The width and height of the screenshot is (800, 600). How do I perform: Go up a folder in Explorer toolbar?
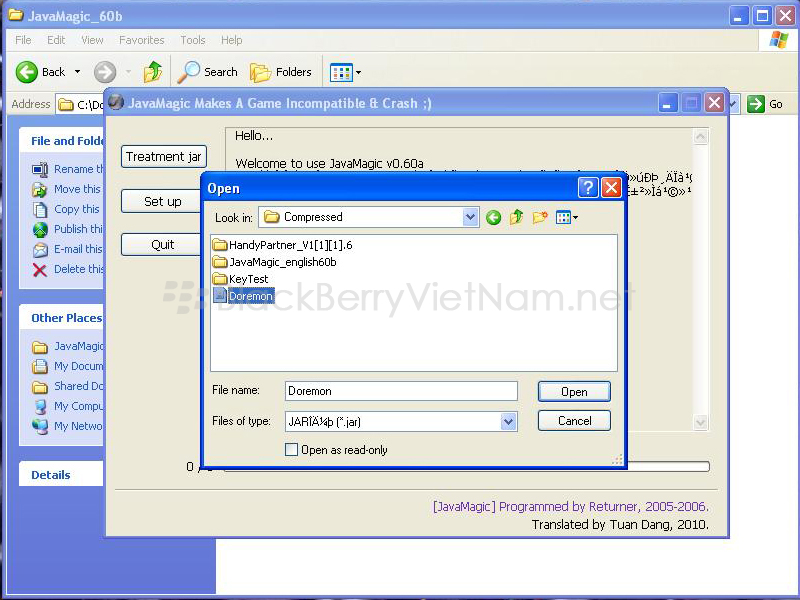tap(153, 72)
